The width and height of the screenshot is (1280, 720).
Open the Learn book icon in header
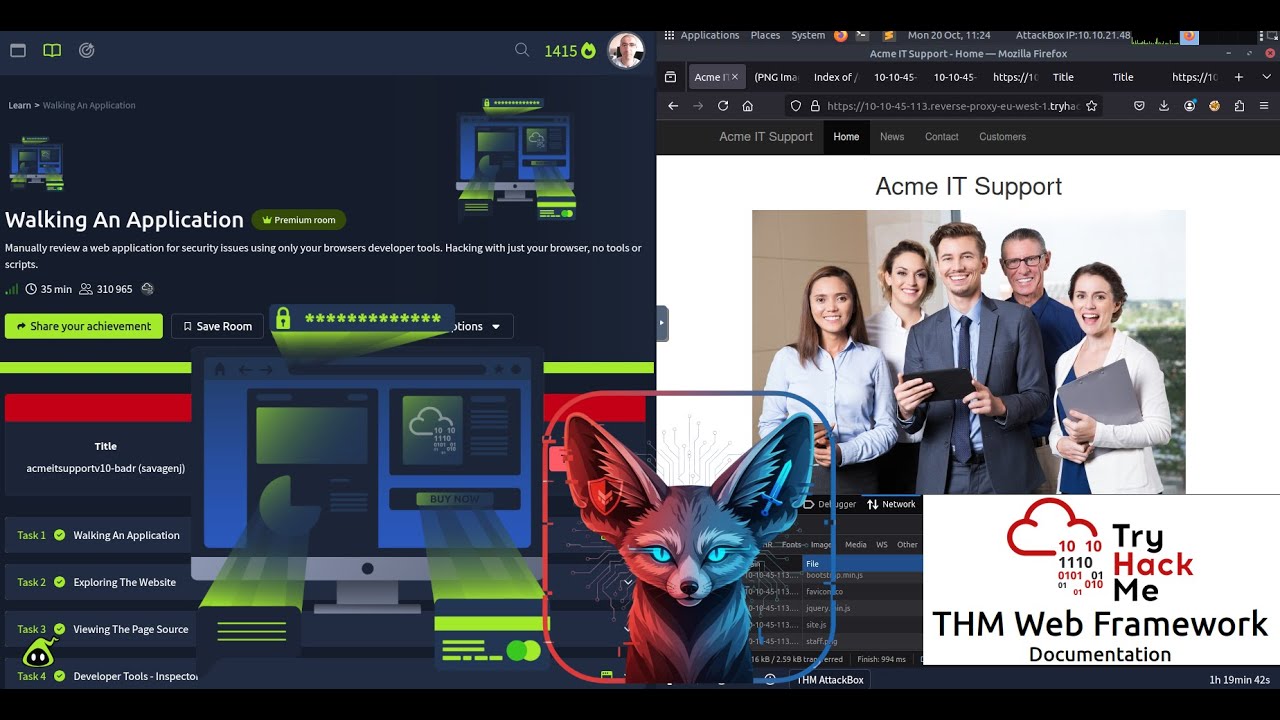tap(52, 50)
